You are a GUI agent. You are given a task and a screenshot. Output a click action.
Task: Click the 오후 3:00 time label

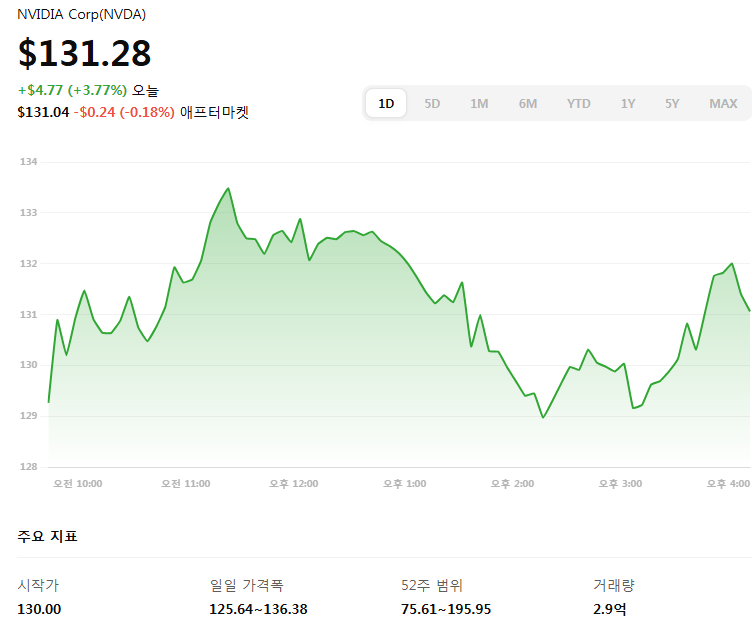coord(620,484)
